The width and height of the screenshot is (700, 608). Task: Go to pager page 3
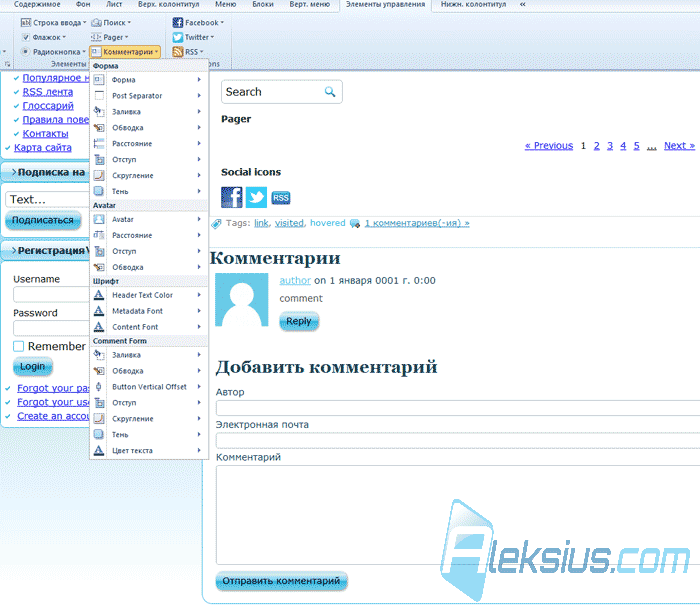tap(610, 146)
